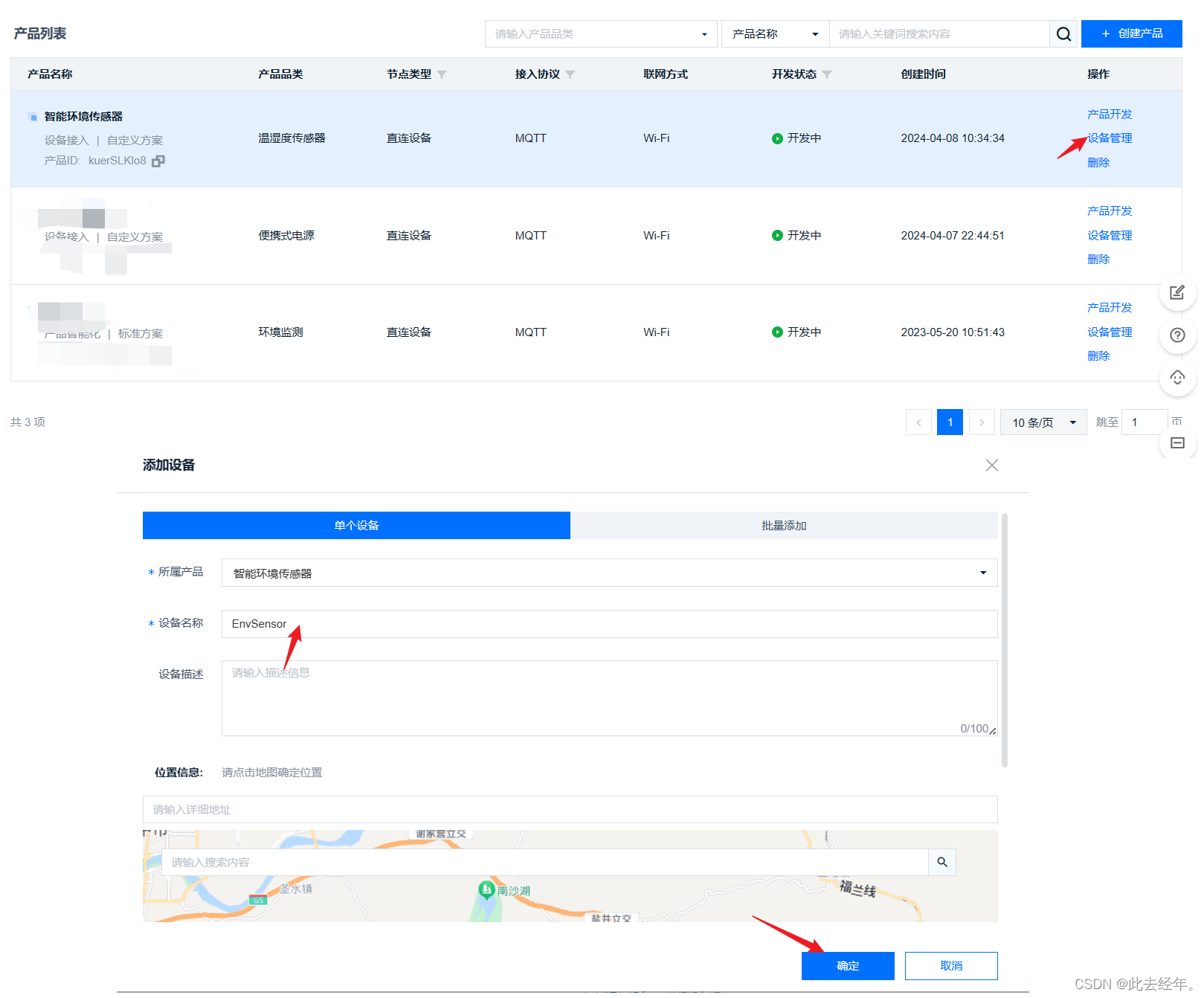Click 删除 for 便携式电源 row

tap(1098, 260)
